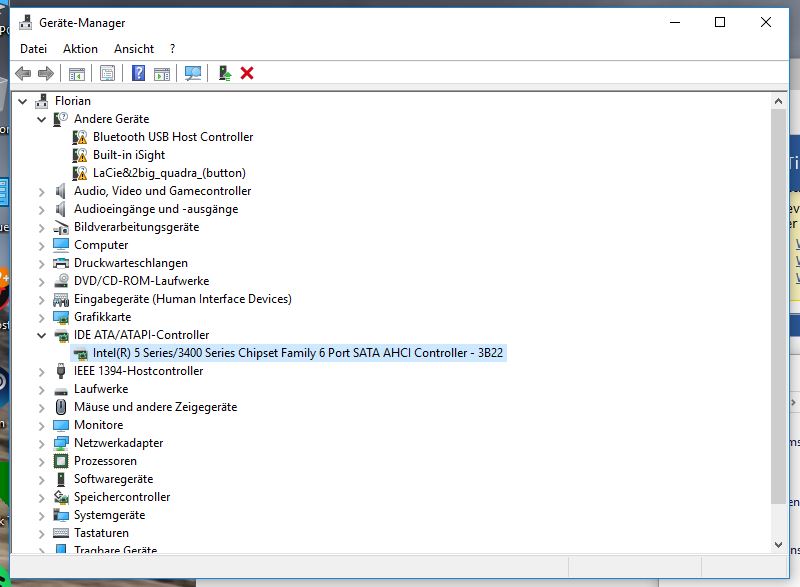The width and height of the screenshot is (800, 587).
Task: Open the ? help menu
Action: point(172,49)
